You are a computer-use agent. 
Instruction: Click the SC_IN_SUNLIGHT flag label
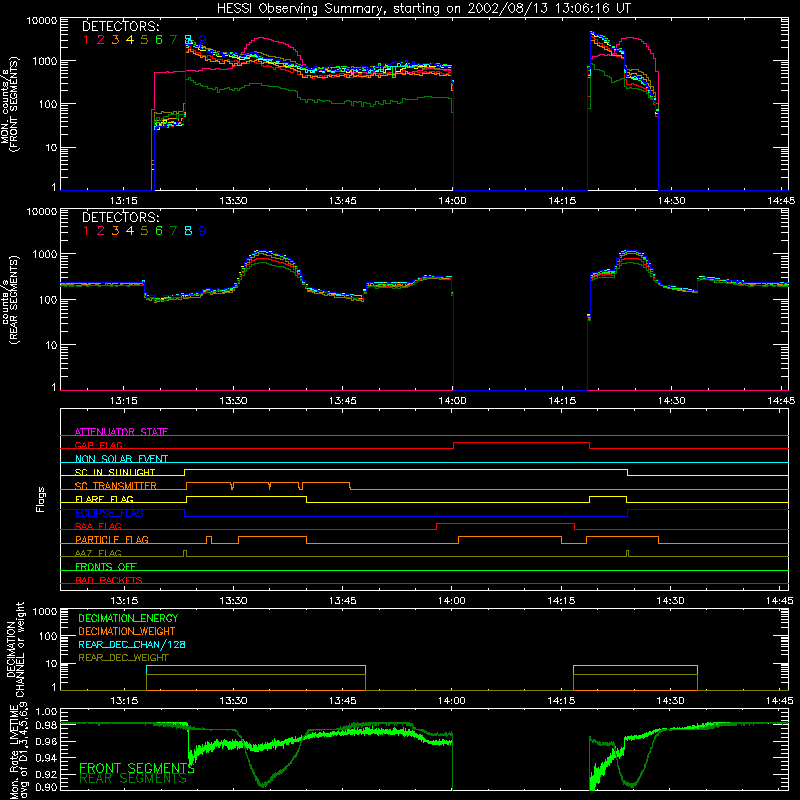point(115,472)
